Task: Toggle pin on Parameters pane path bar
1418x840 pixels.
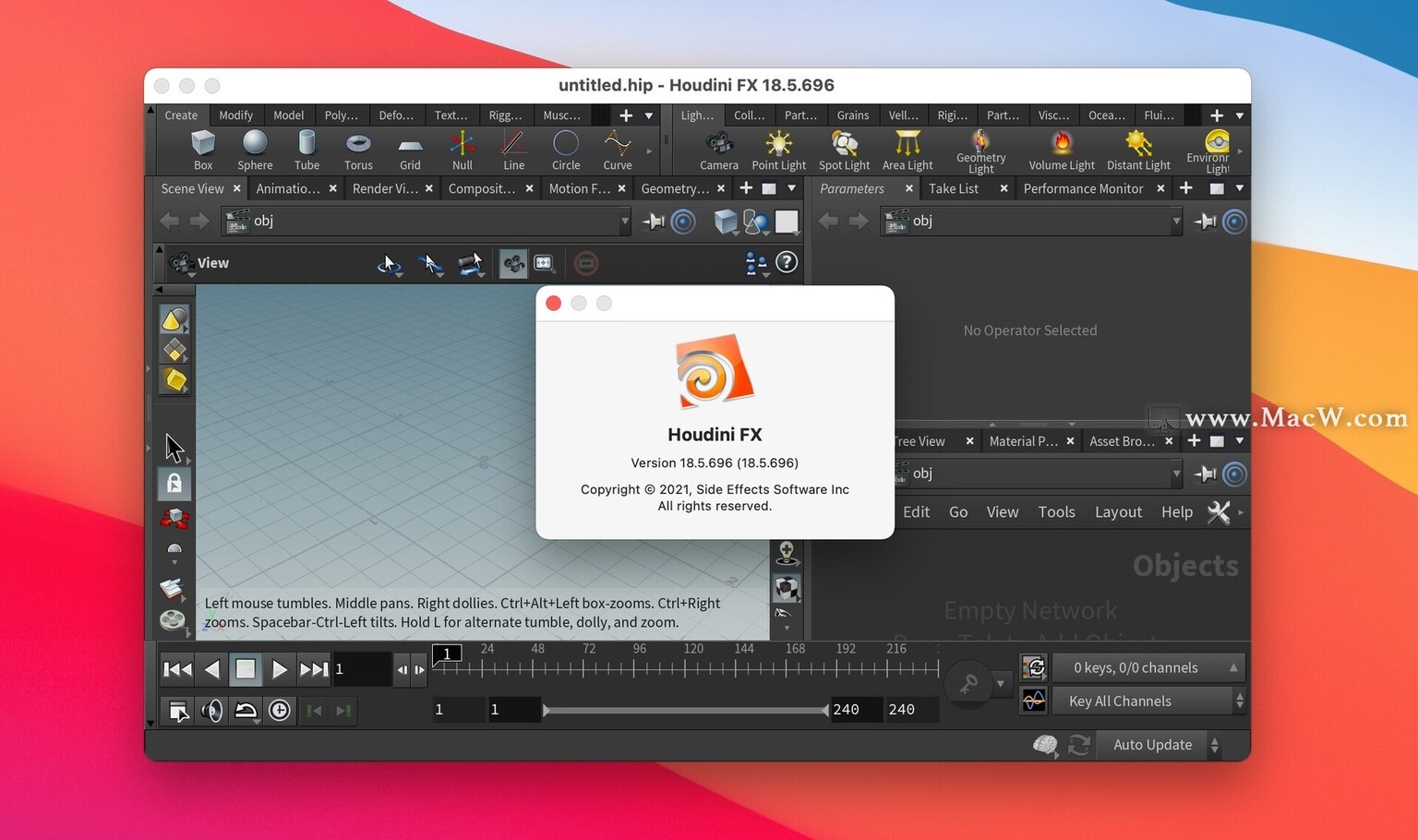Action: (1205, 222)
